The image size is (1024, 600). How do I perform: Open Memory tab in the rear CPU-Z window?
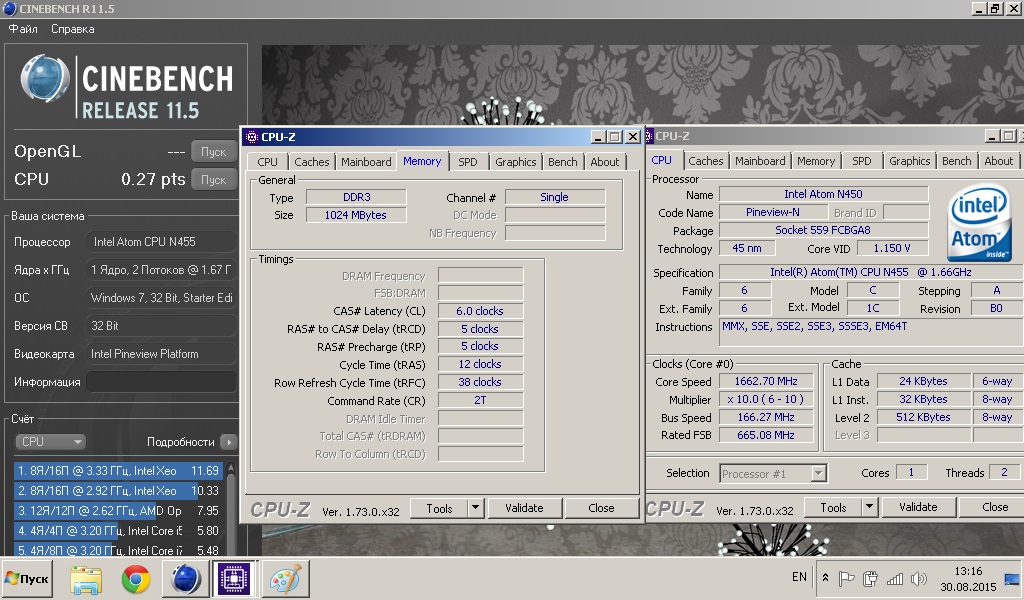(816, 161)
